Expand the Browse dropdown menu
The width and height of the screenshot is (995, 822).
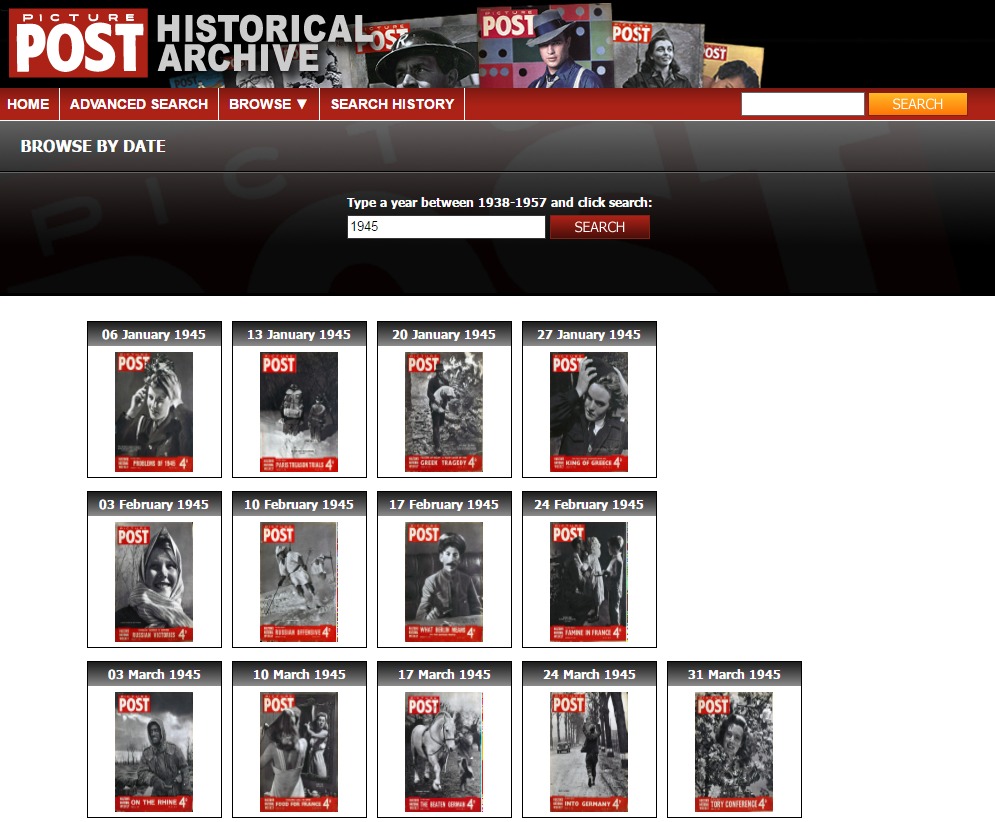(x=268, y=104)
